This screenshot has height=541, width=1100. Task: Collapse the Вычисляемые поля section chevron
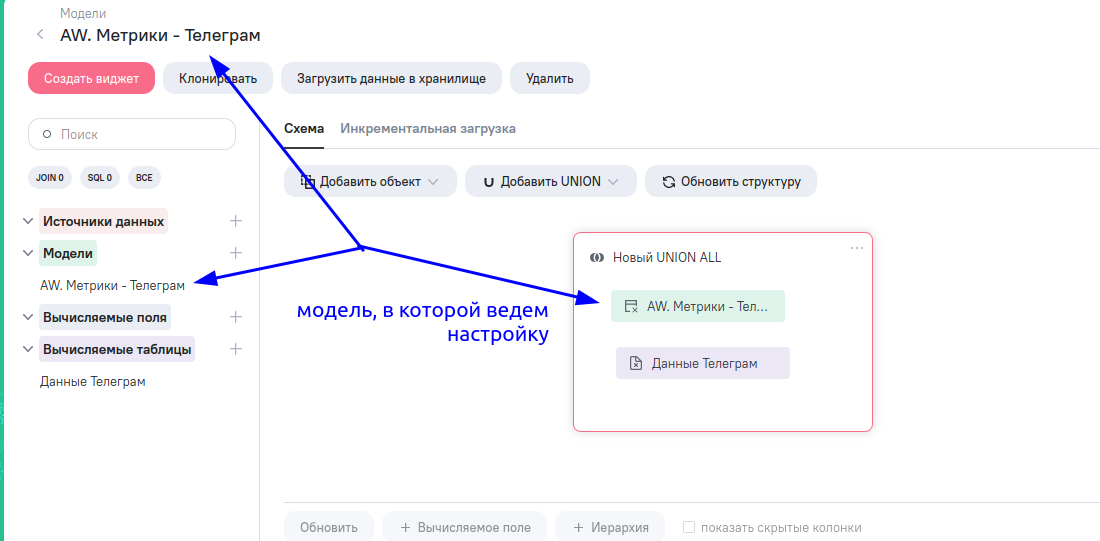(x=27, y=317)
